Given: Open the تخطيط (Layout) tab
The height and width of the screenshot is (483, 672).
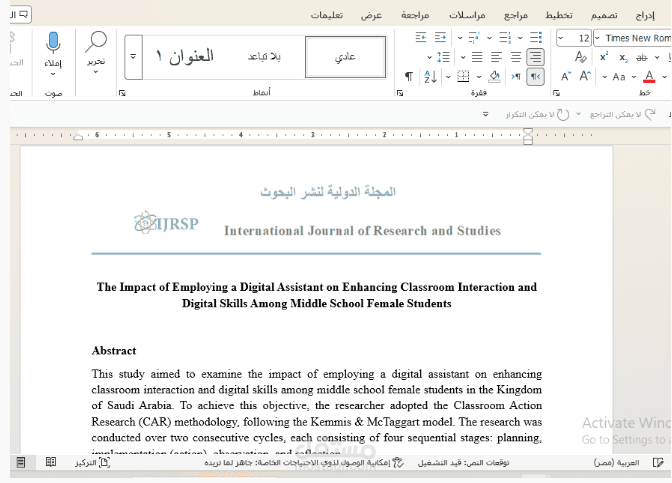Looking at the screenshot, I should pyautogui.click(x=559, y=15).
